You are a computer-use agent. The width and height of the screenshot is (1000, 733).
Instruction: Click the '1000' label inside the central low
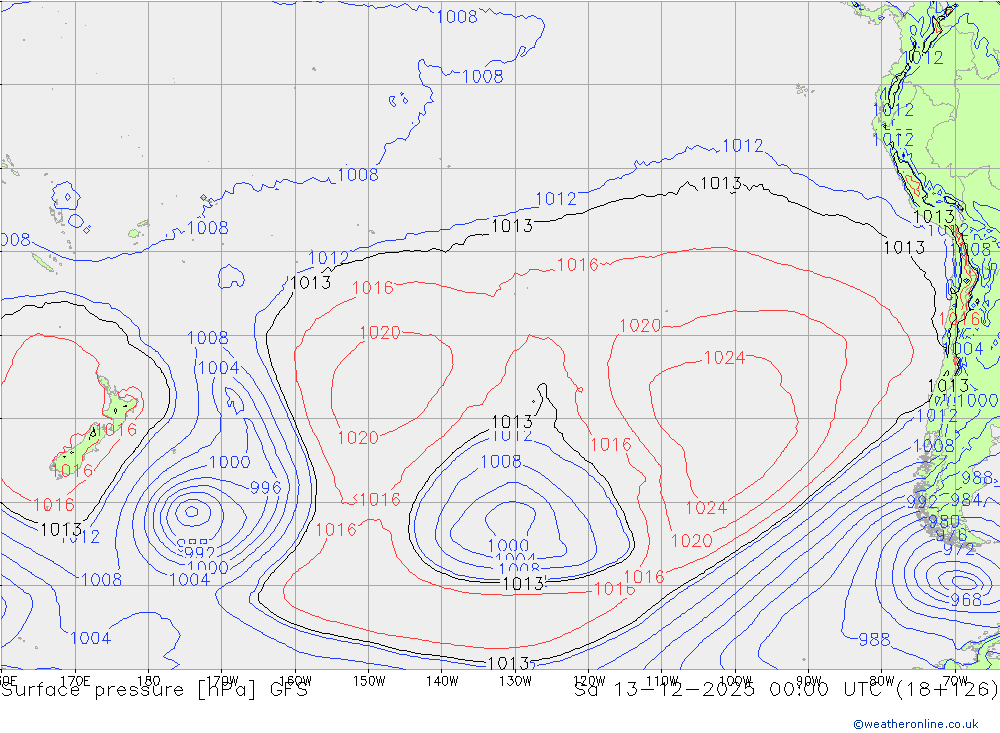click(x=508, y=545)
